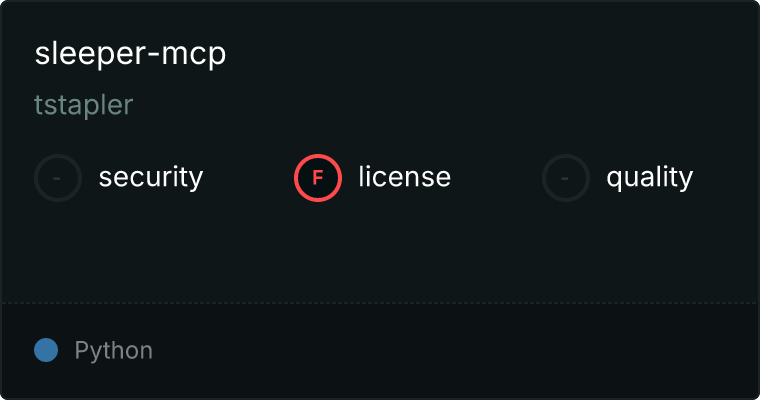Click the dashed divider above Python
The image size is (760, 400).
[x=380, y=303]
